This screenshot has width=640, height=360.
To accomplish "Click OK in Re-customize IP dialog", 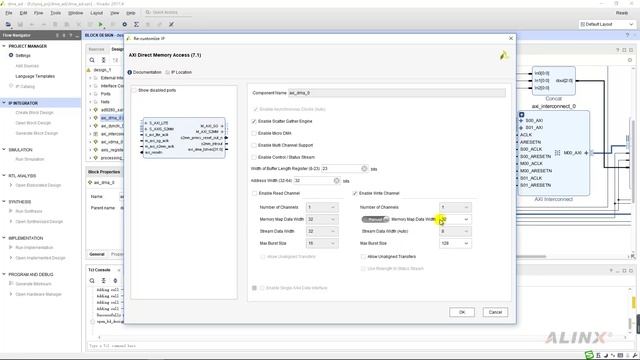I will tap(462, 312).
